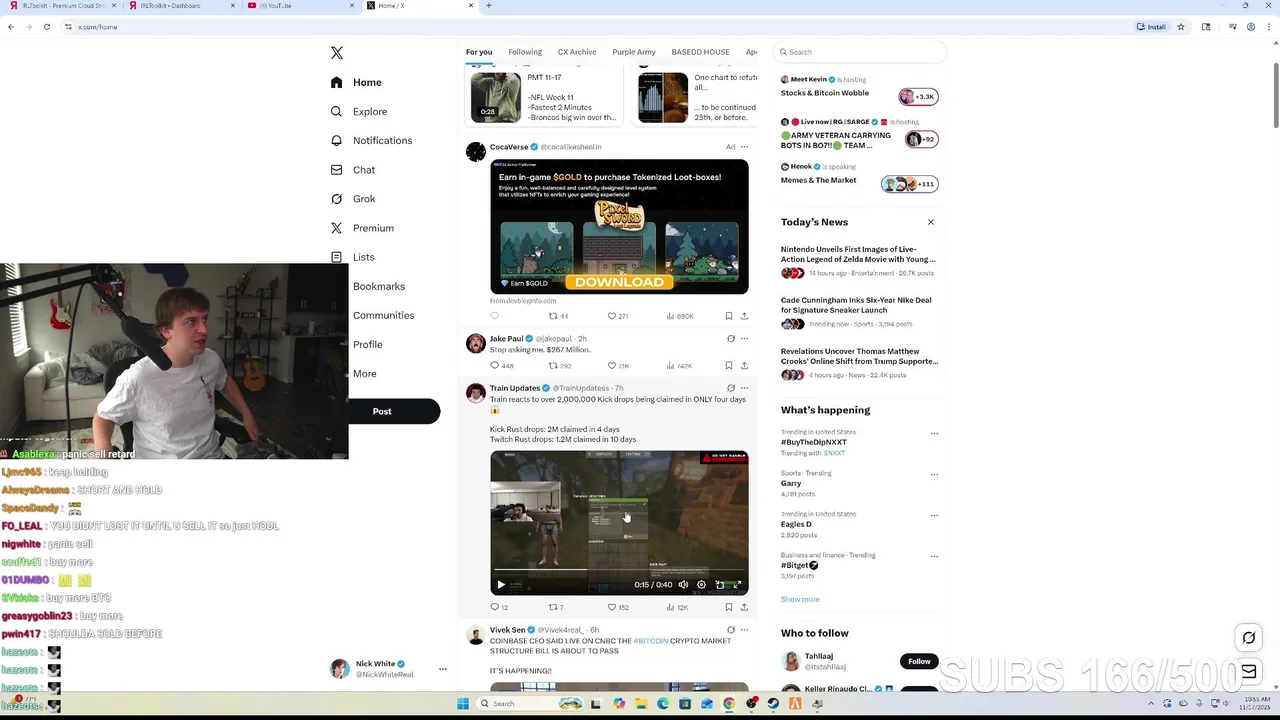Screen dimensions: 1280x720
Task: Open the floating Messages envelope button
Action: 1249,672
